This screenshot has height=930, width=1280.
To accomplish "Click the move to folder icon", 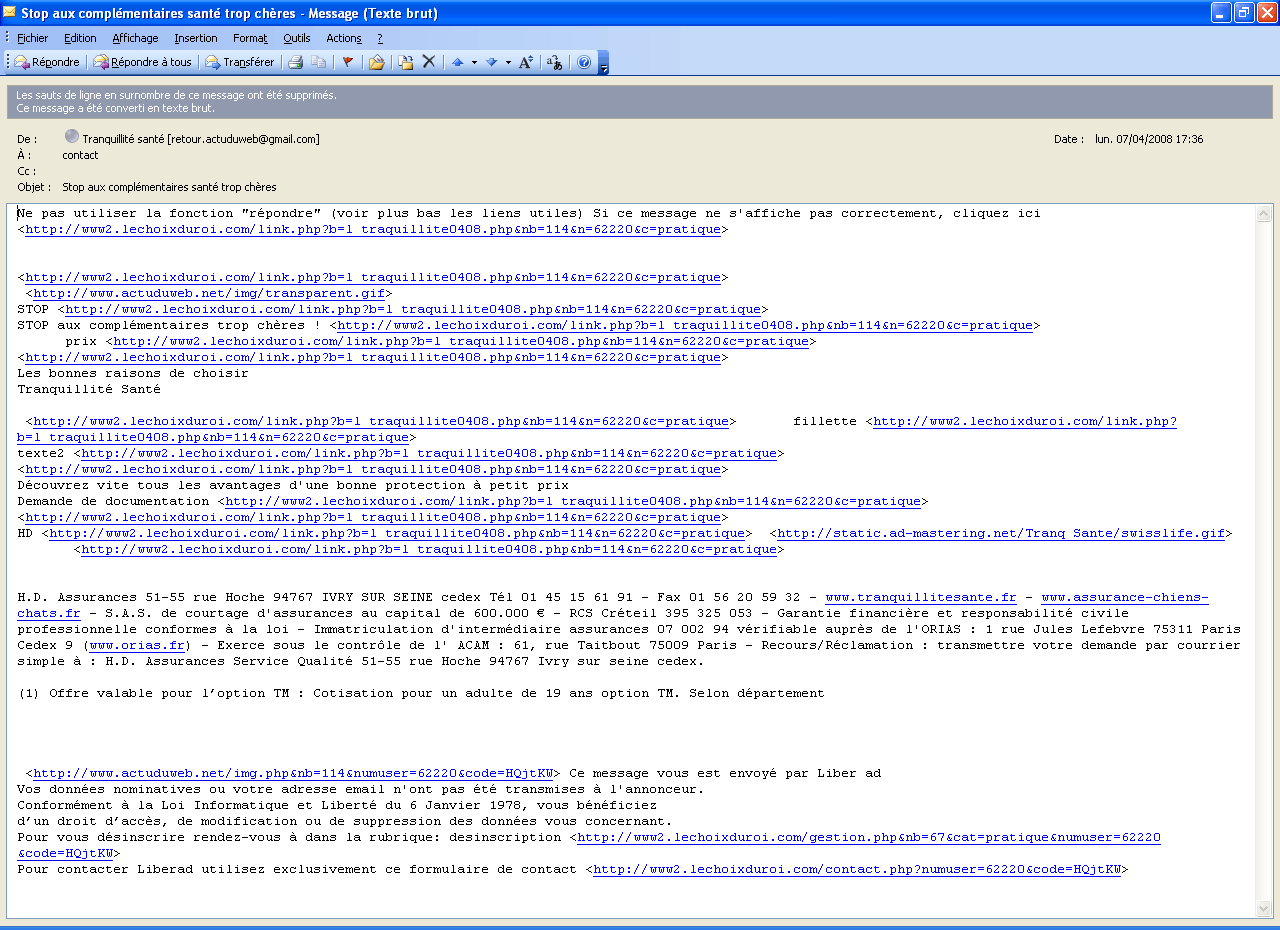I will 405,62.
